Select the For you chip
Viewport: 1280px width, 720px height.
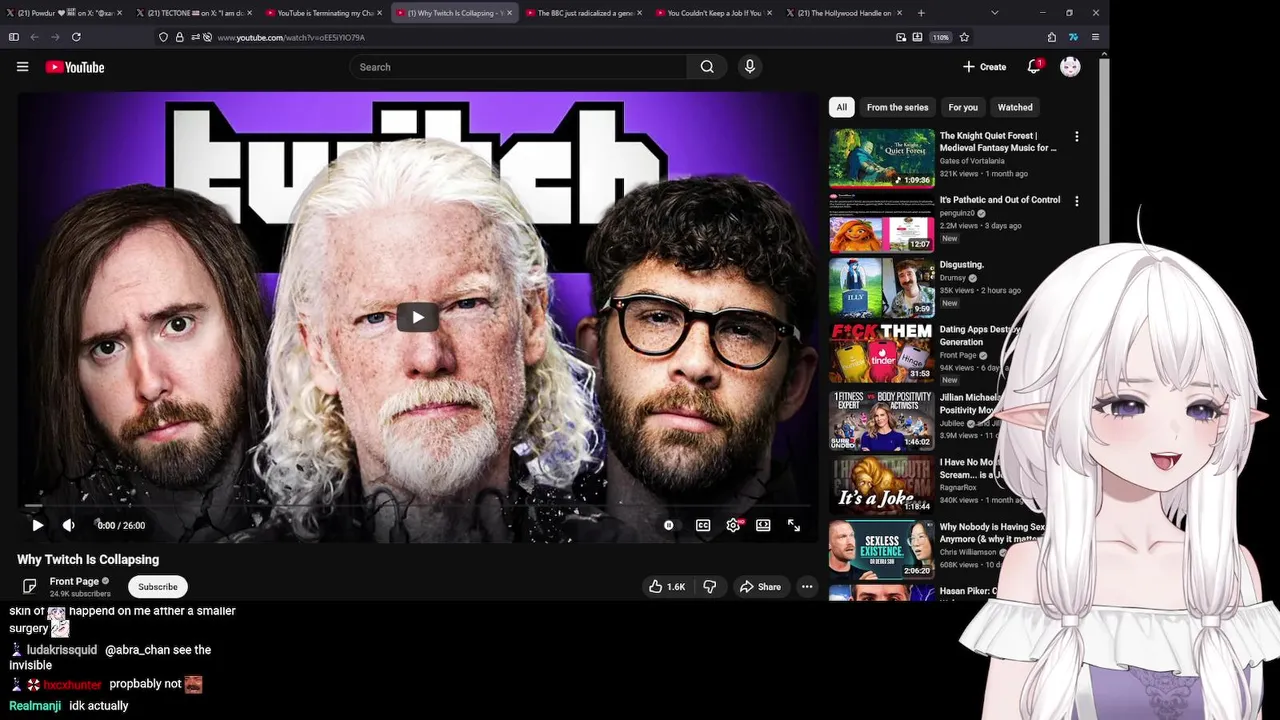pos(963,107)
